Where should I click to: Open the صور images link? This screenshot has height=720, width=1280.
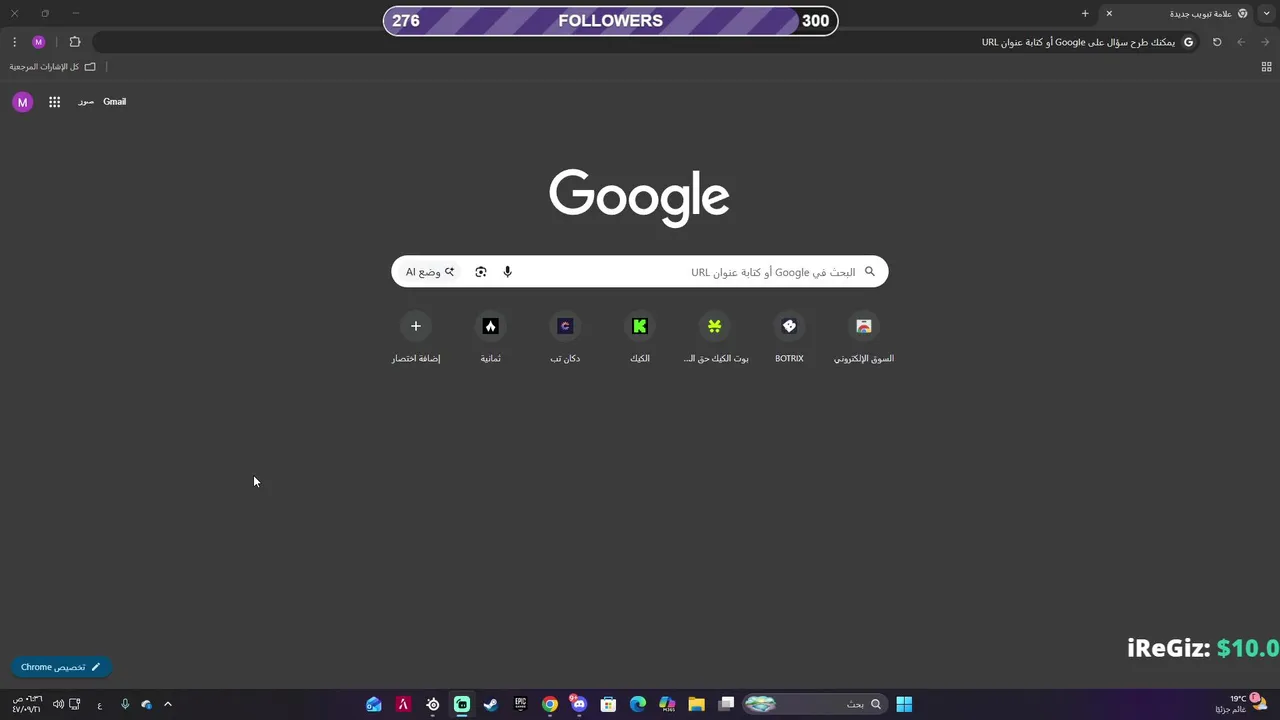(86, 102)
